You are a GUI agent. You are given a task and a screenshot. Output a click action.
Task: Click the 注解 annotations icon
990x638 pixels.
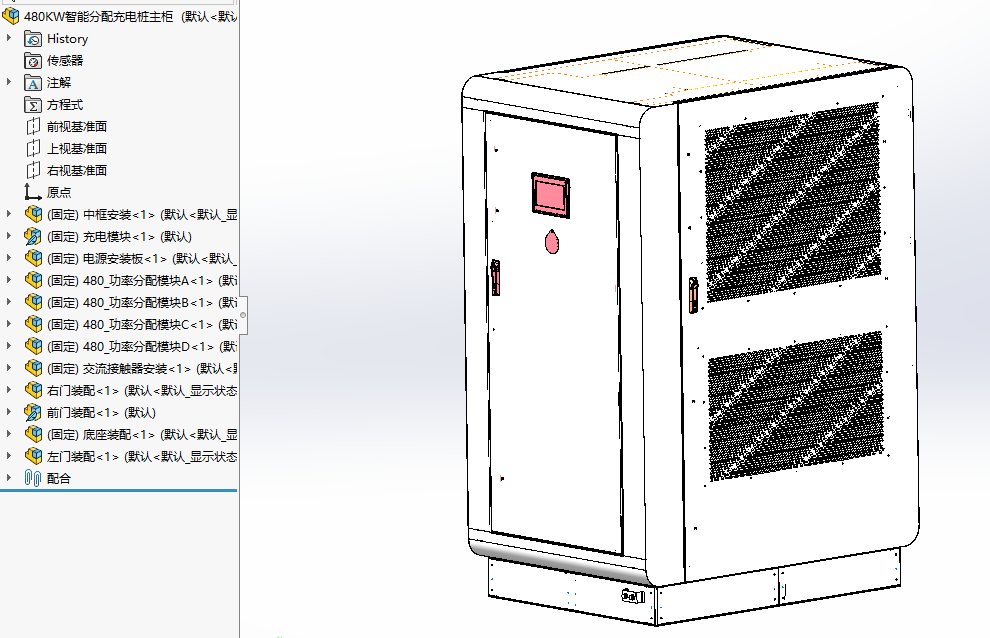33,83
